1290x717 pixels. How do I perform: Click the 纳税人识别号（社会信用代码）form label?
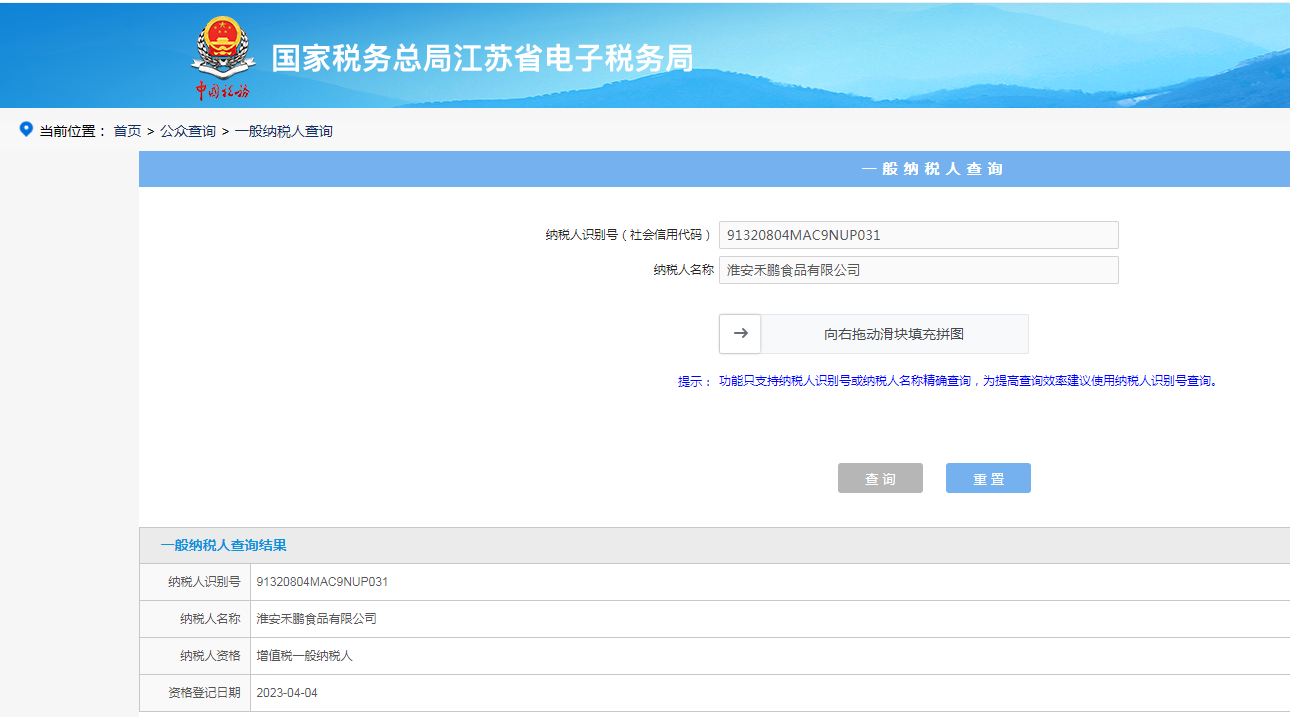[x=628, y=235]
